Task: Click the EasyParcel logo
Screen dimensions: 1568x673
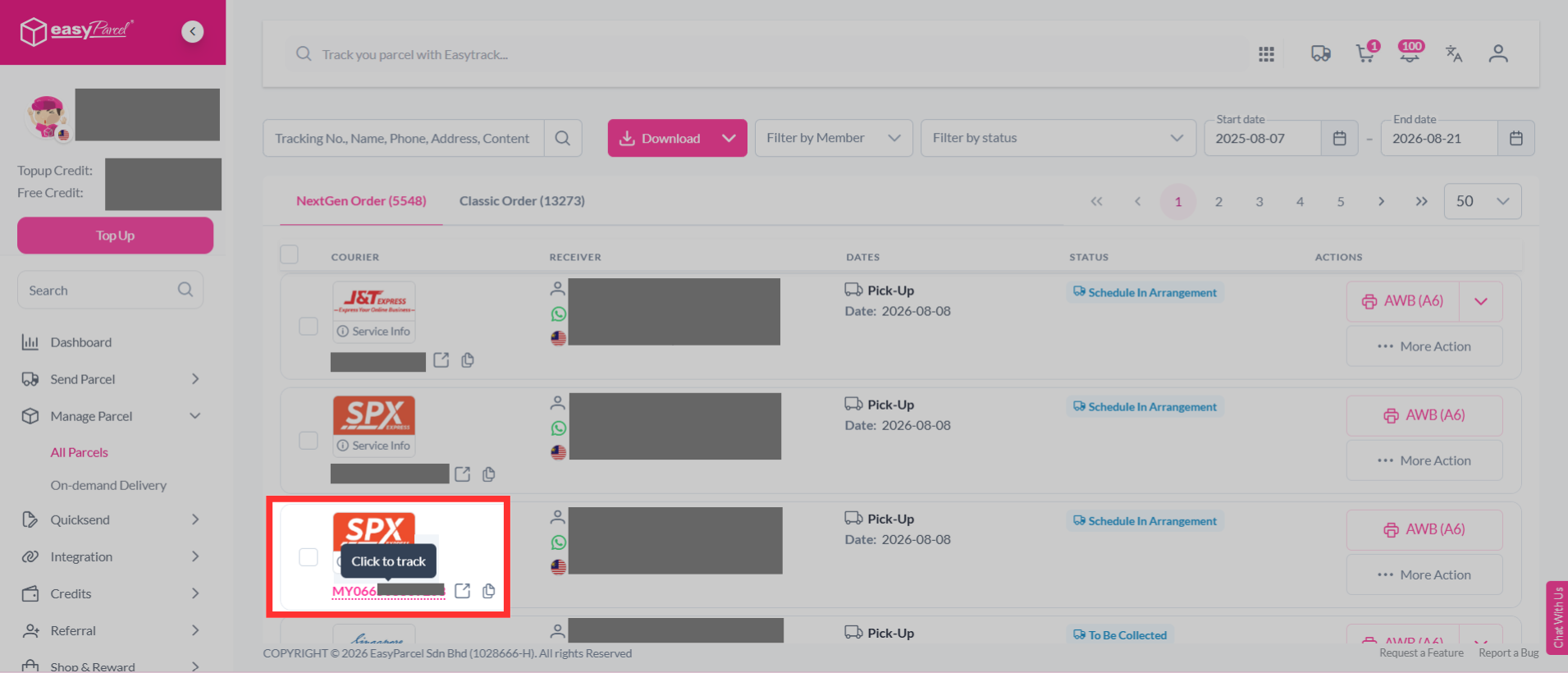Action: coord(76,31)
